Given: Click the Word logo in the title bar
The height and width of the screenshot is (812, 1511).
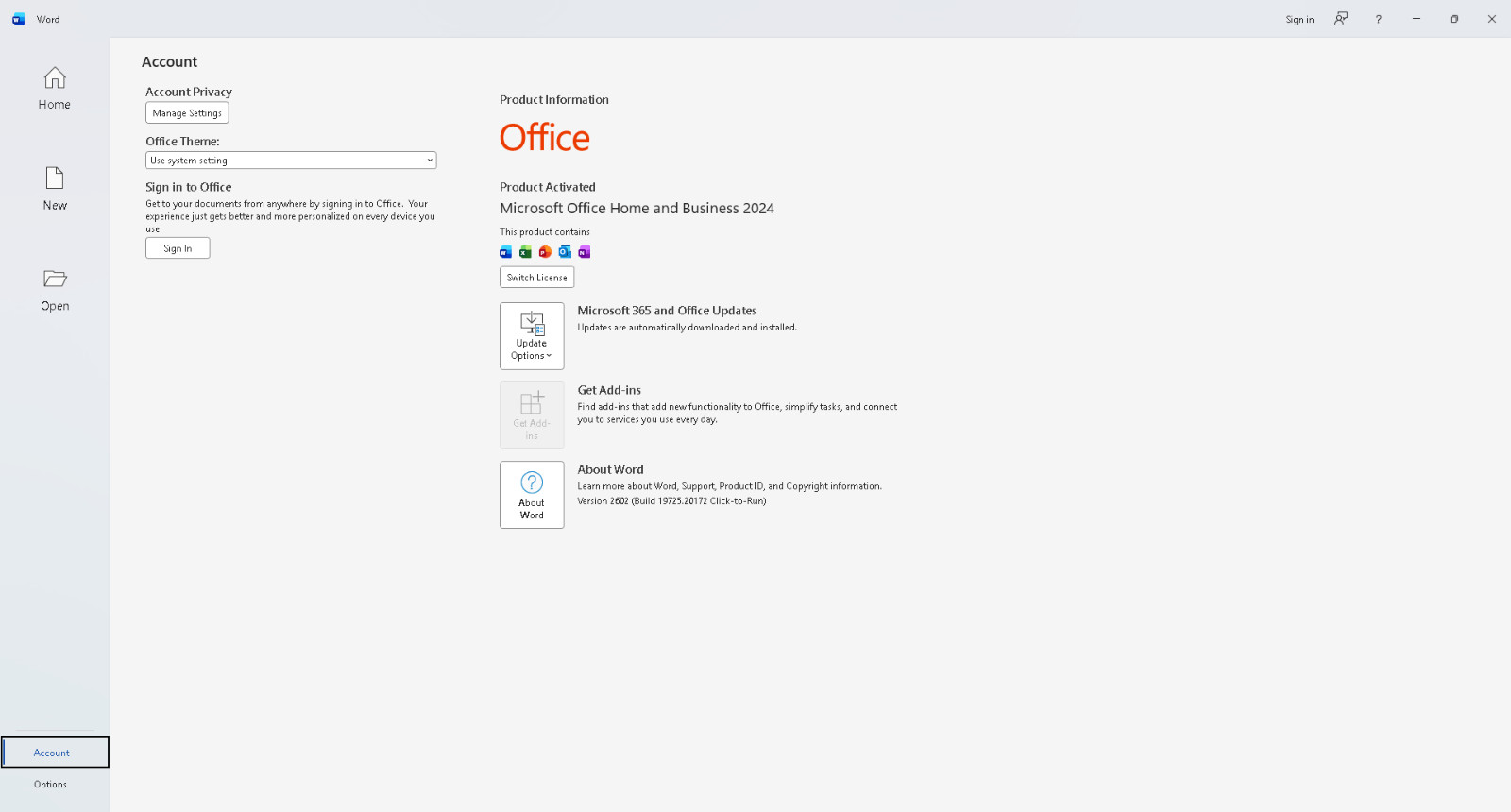Looking at the screenshot, I should click(18, 19).
